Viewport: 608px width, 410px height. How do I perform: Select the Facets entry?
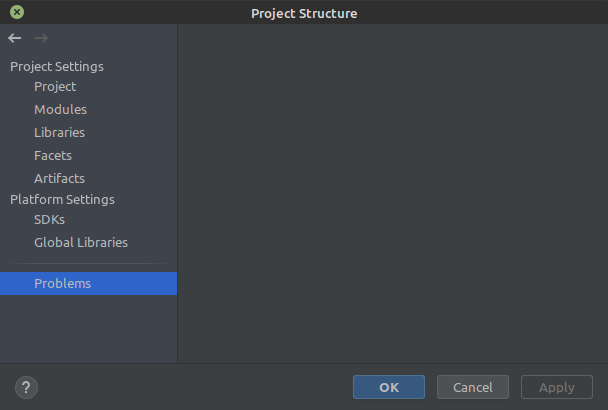click(x=53, y=156)
